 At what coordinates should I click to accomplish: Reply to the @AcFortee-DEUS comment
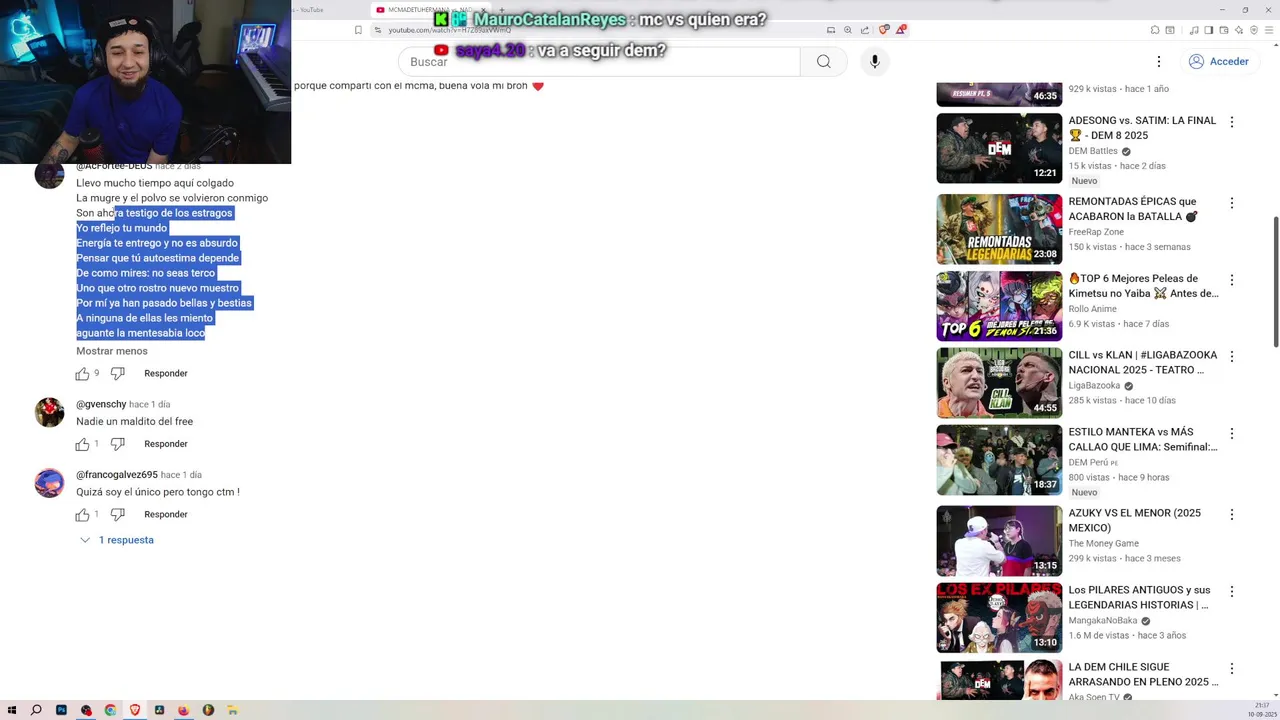166,374
